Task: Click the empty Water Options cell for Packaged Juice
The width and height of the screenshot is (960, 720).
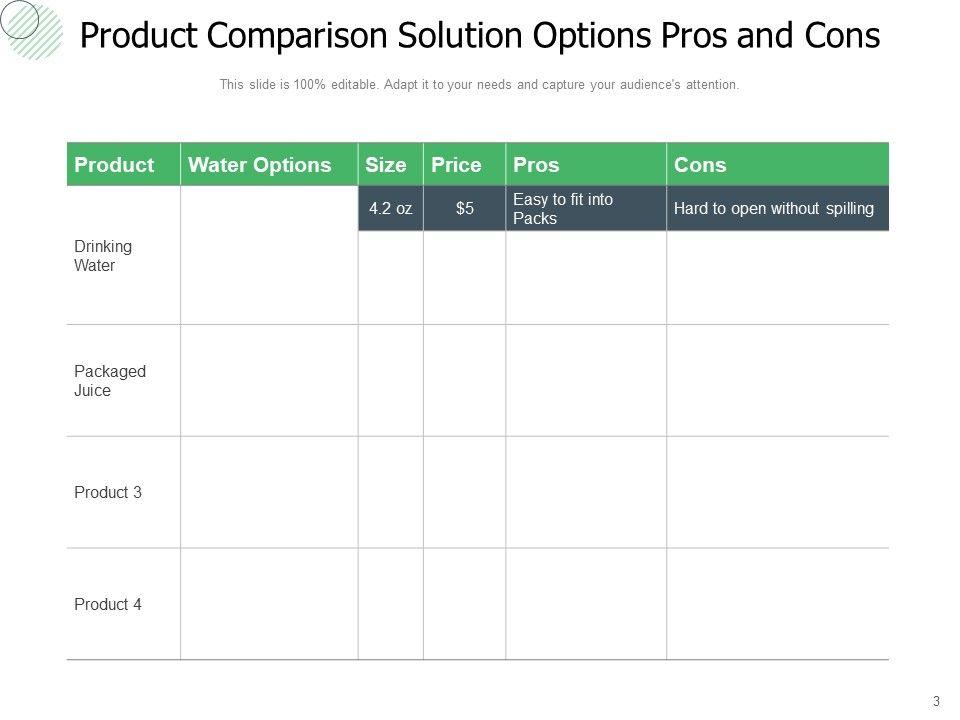Action: click(269, 381)
